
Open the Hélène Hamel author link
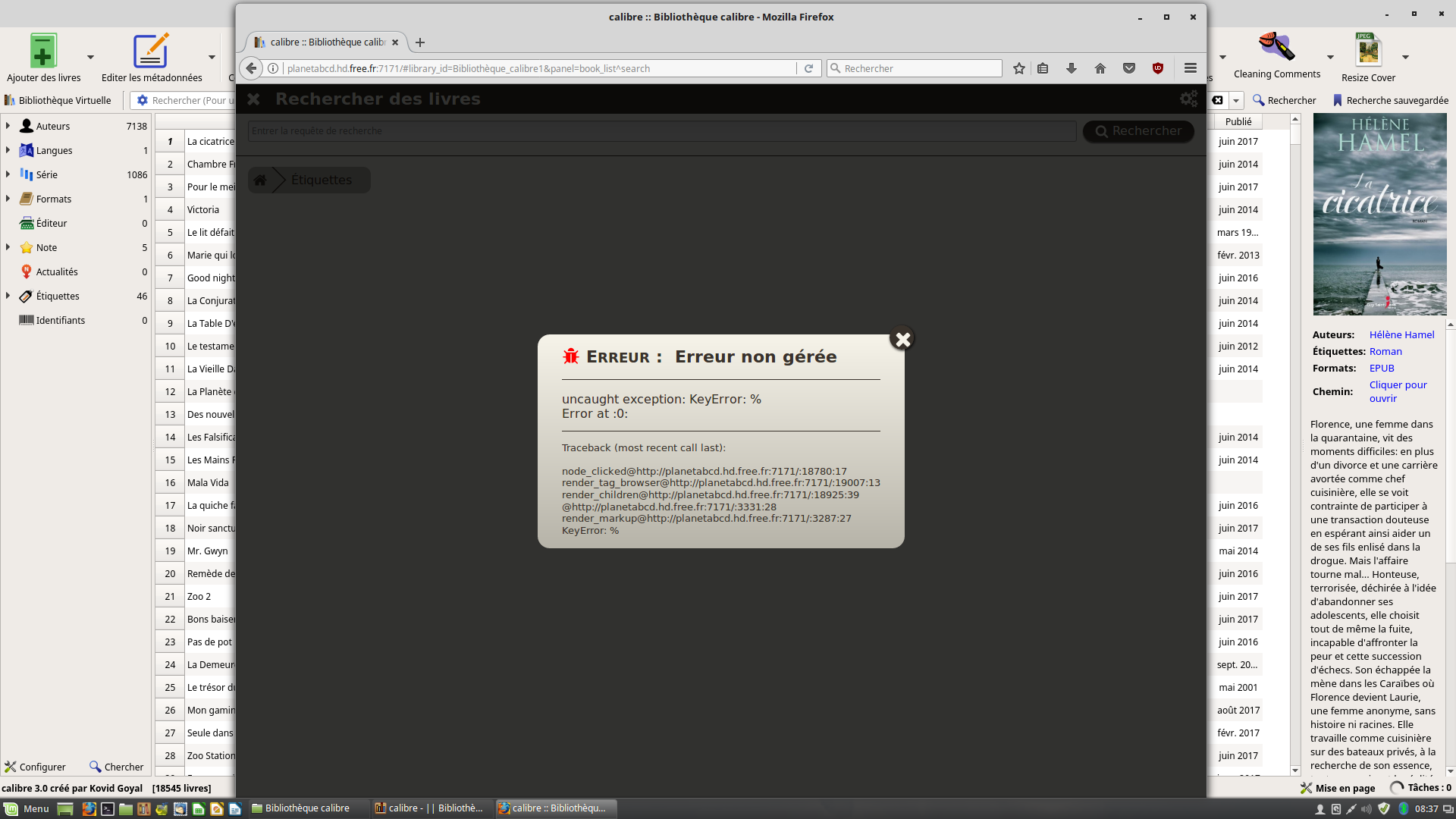coord(1401,334)
